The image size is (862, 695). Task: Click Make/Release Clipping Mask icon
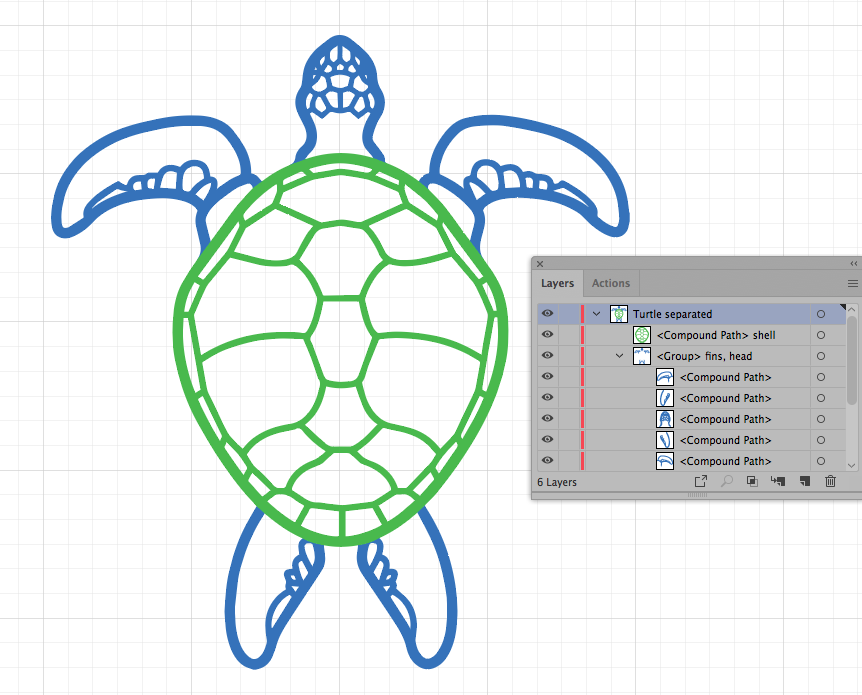[x=752, y=482]
